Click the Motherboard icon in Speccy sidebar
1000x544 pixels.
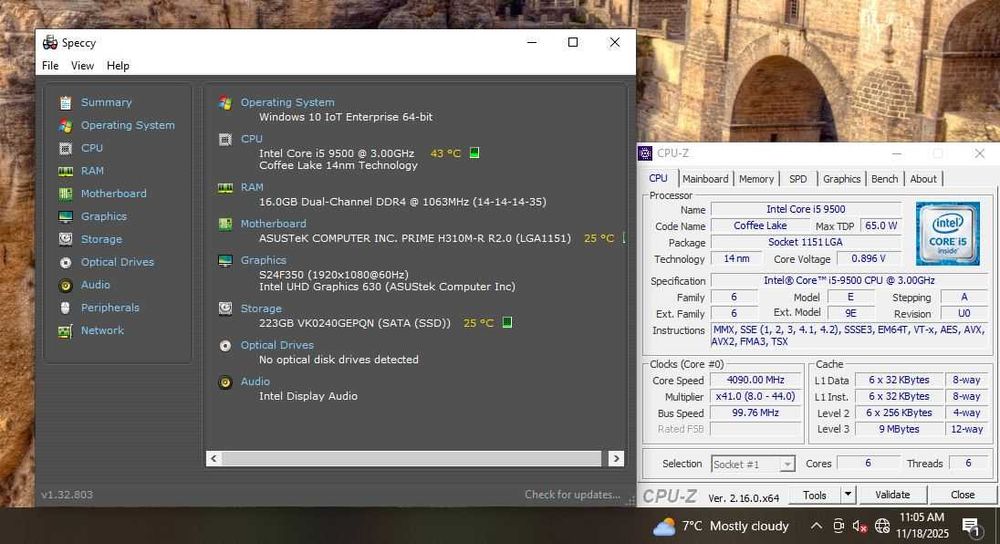point(65,194)
